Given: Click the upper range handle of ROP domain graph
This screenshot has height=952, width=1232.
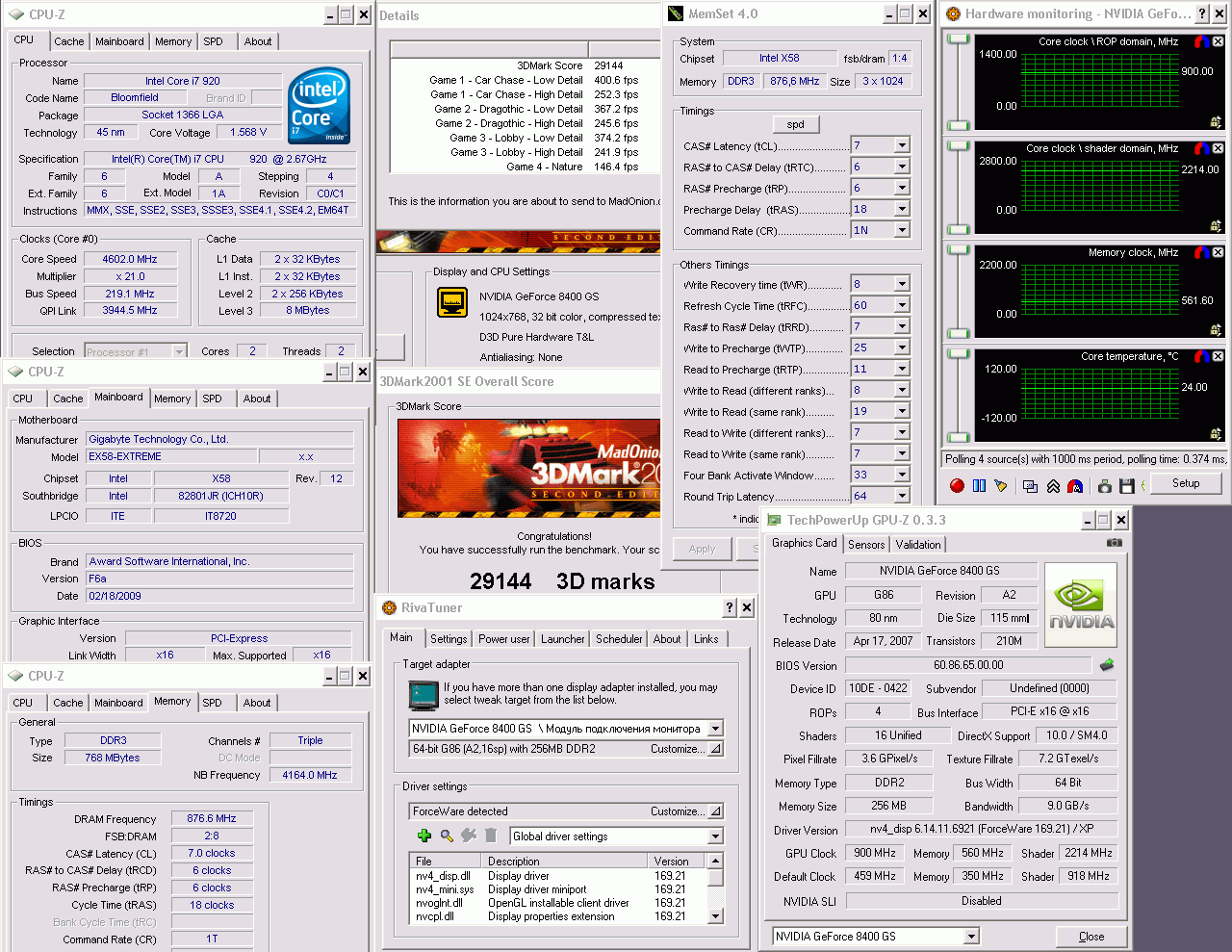Looking at the screenshot, I should pos(958,39).
